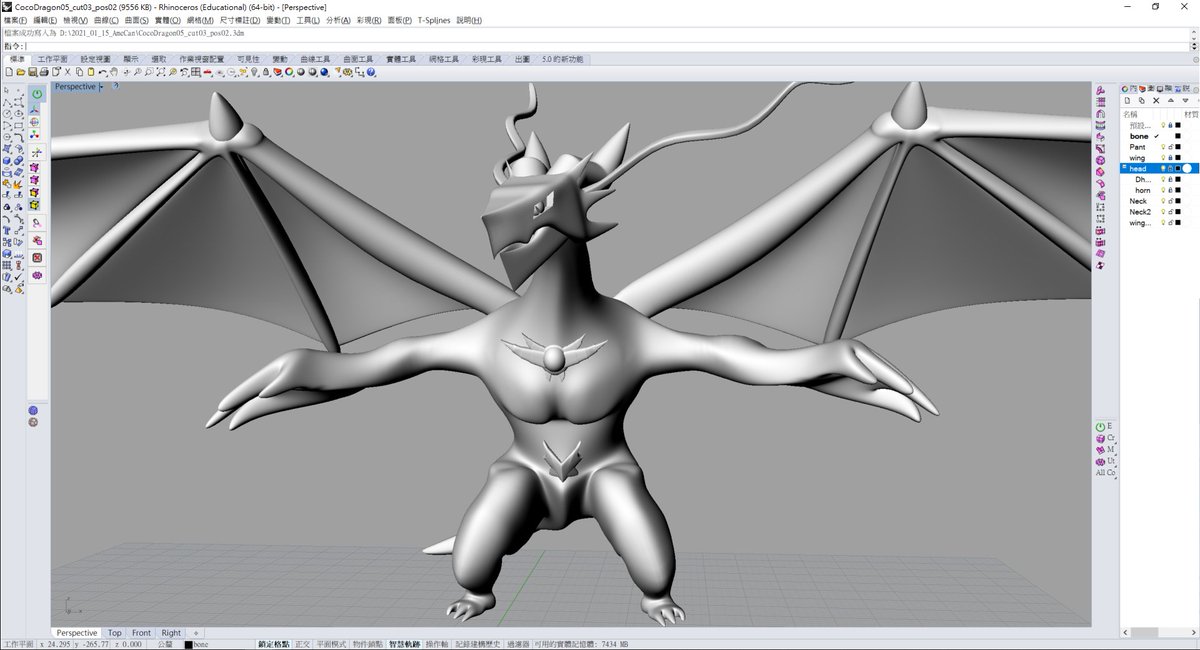The height and width of the screenshot is (650, 1200).
Task: Open the 檔案(F) File menu
Action: coord(15,20)
